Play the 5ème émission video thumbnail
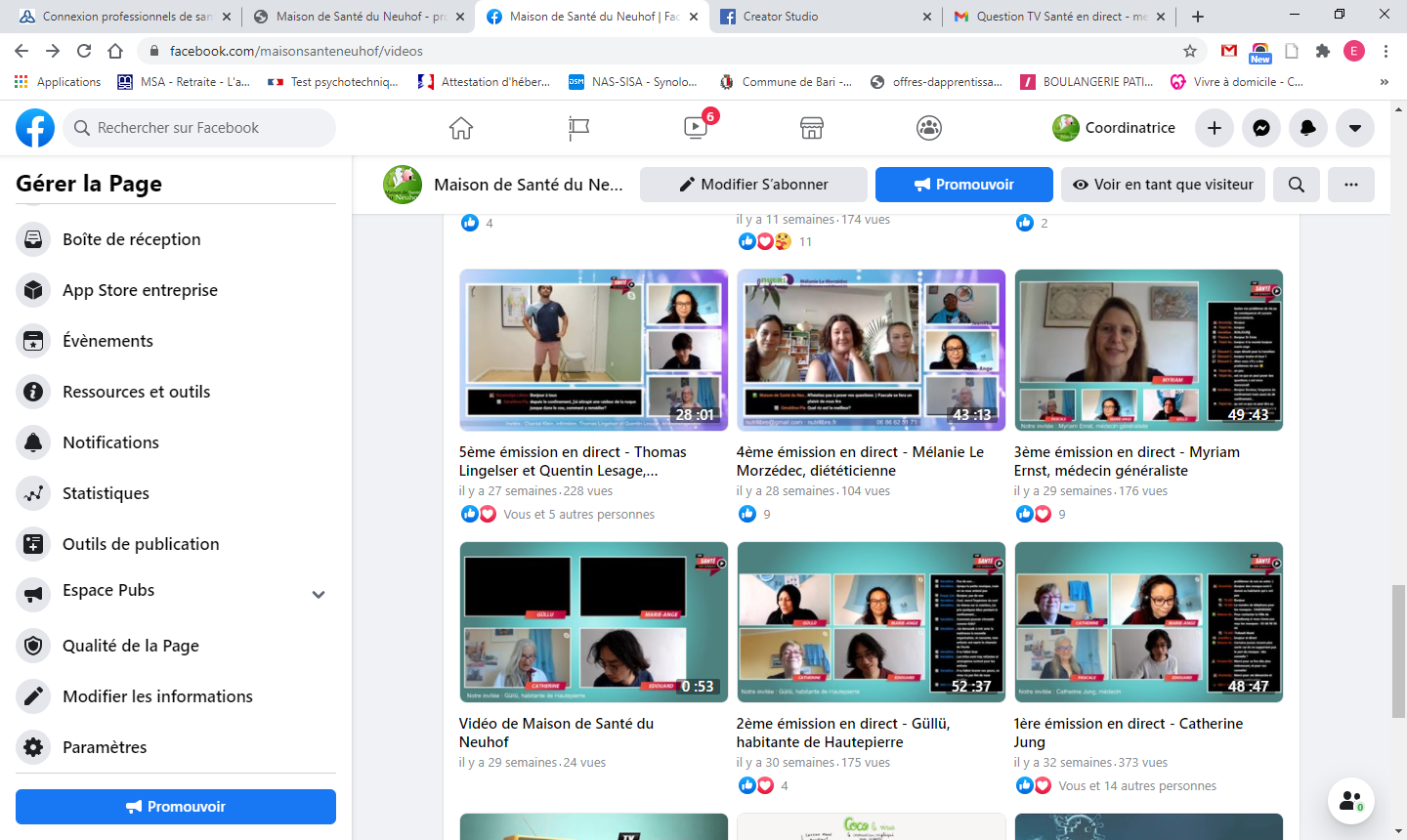Screen dimensions: 1407x840 pyautogui.click(x=593, y=350)
